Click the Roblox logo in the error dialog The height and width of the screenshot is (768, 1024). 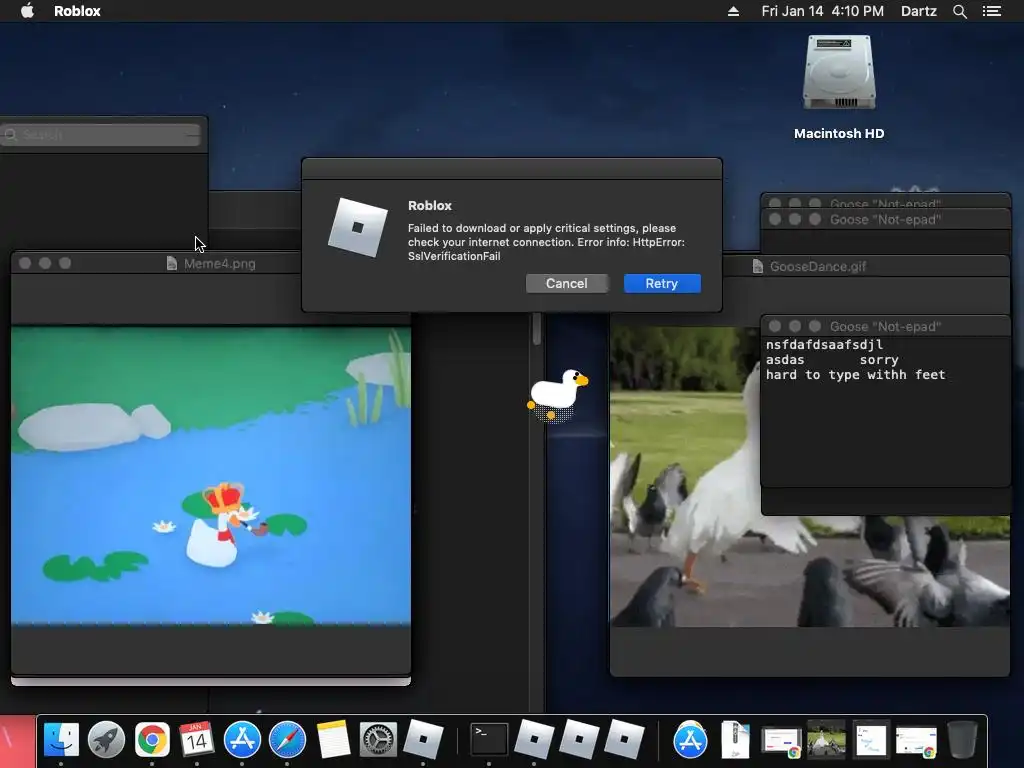click(x=357, y=228)
